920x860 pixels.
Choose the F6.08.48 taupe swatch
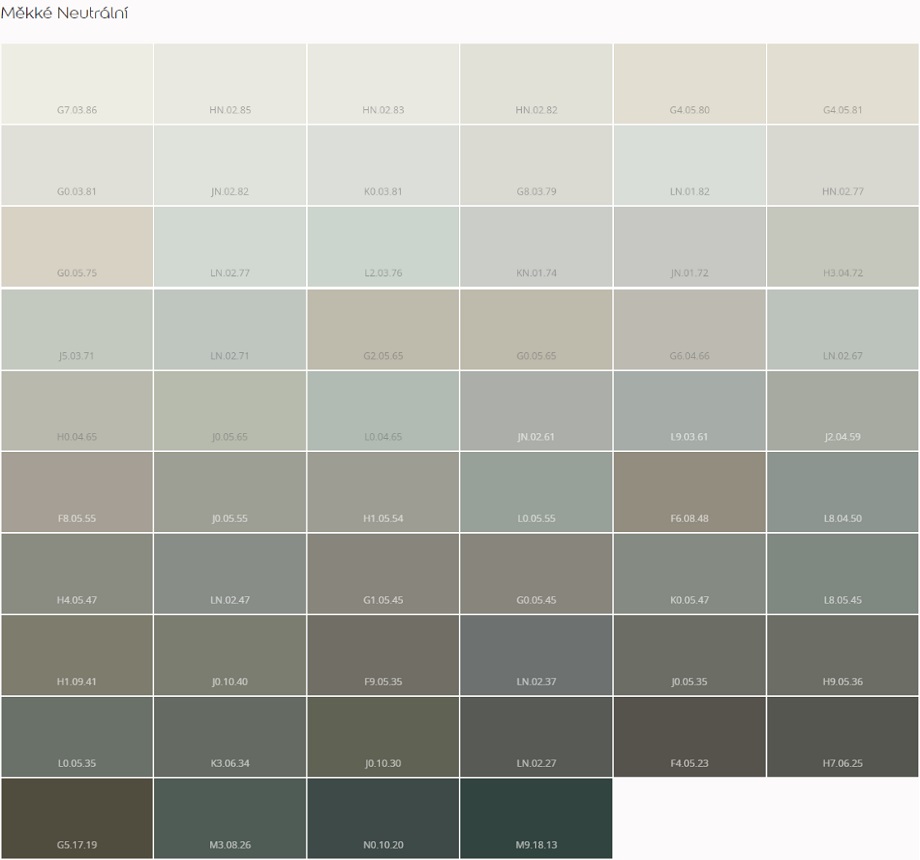pyautogui.click(x=689, y=492)
